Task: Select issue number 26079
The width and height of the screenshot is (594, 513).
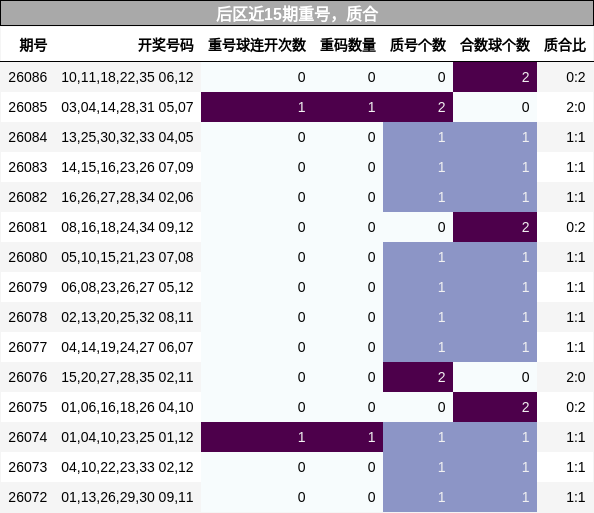Action: tap(28, 287)
